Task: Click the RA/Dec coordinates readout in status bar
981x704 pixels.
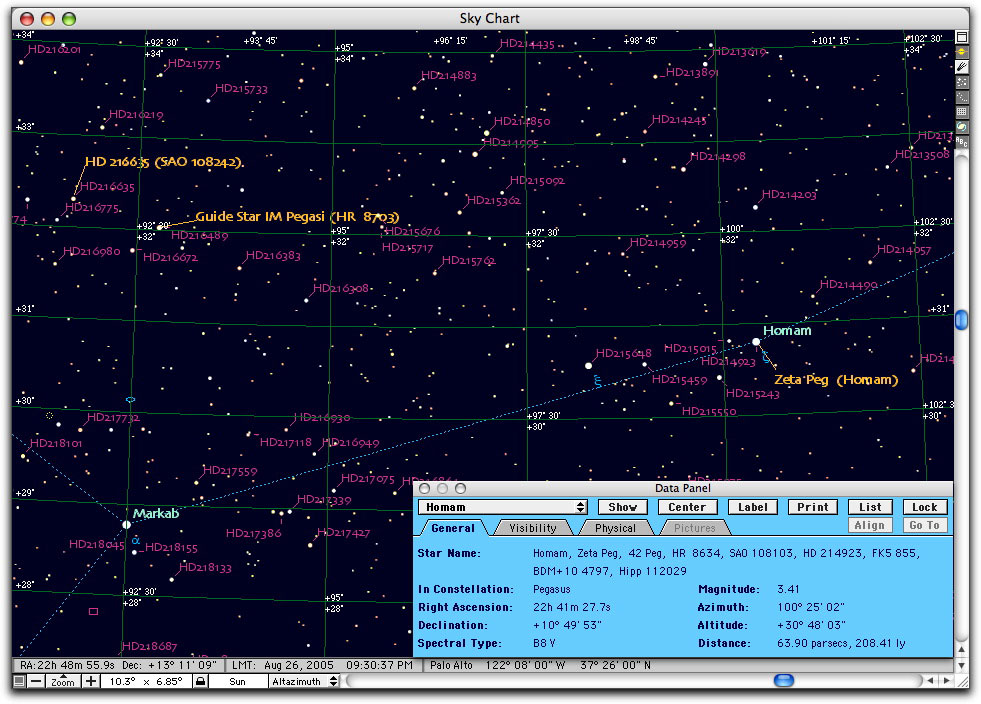Action: (x=118, y=665)
